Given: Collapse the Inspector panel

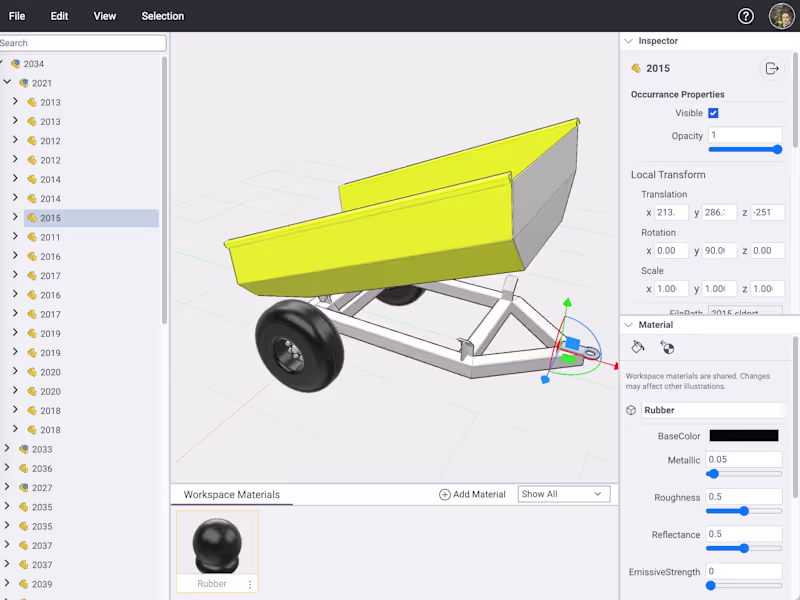Looking at the screenshot, I should pos(629,41).
